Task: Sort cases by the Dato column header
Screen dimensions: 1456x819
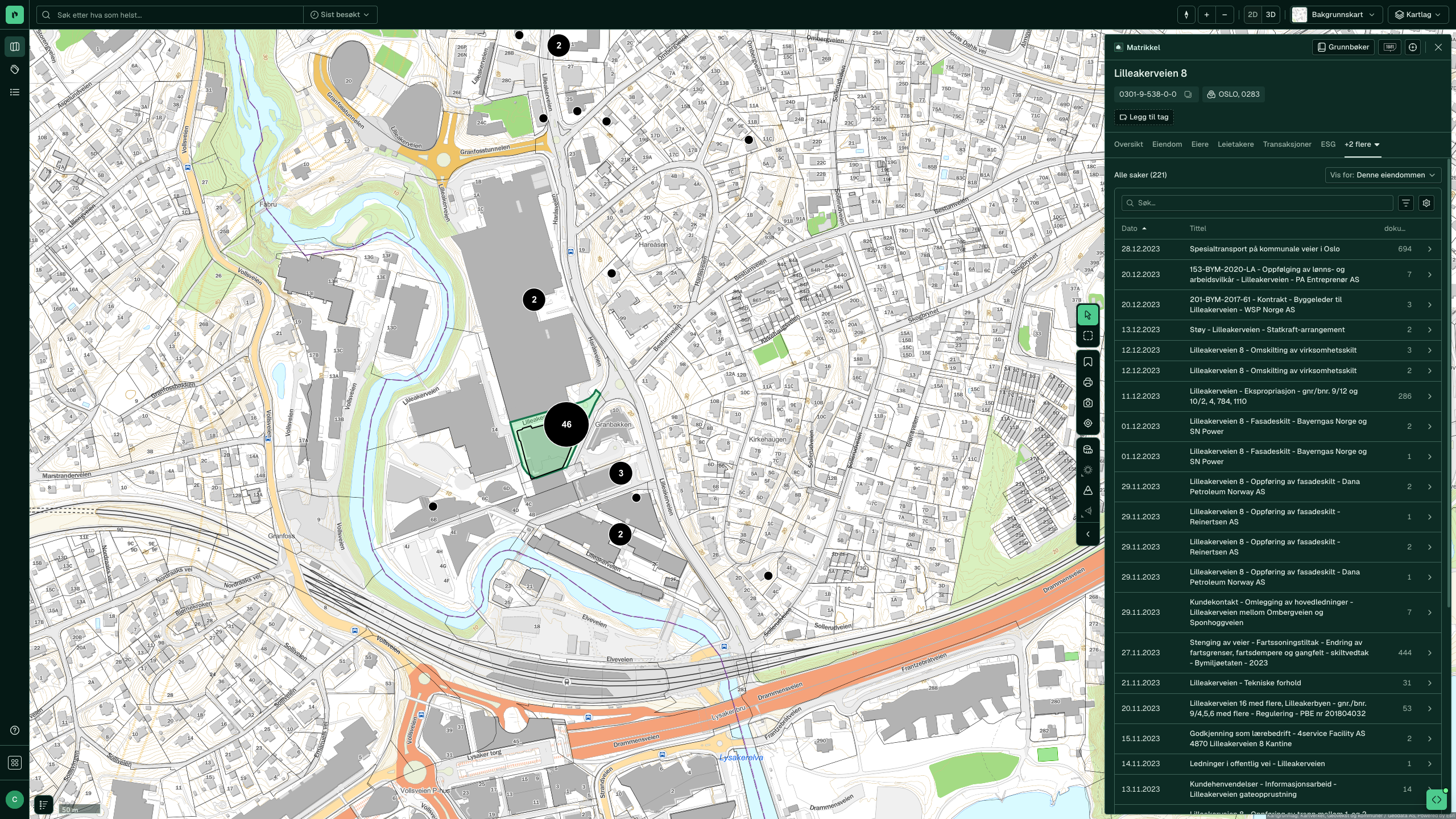Action: coord(1134,229)
